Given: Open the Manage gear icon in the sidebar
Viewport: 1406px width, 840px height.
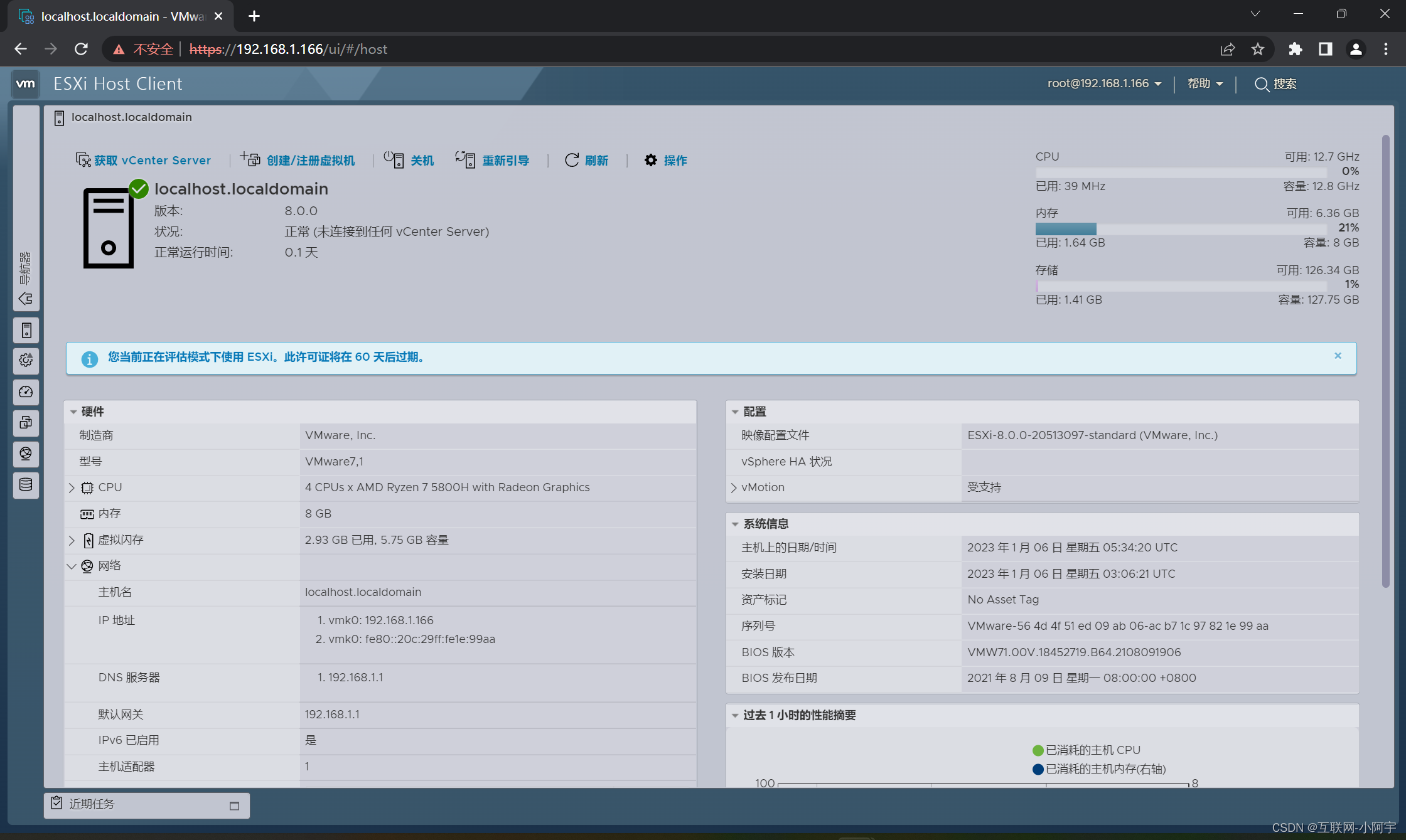Looking at the screenshot, I should 26,361.
